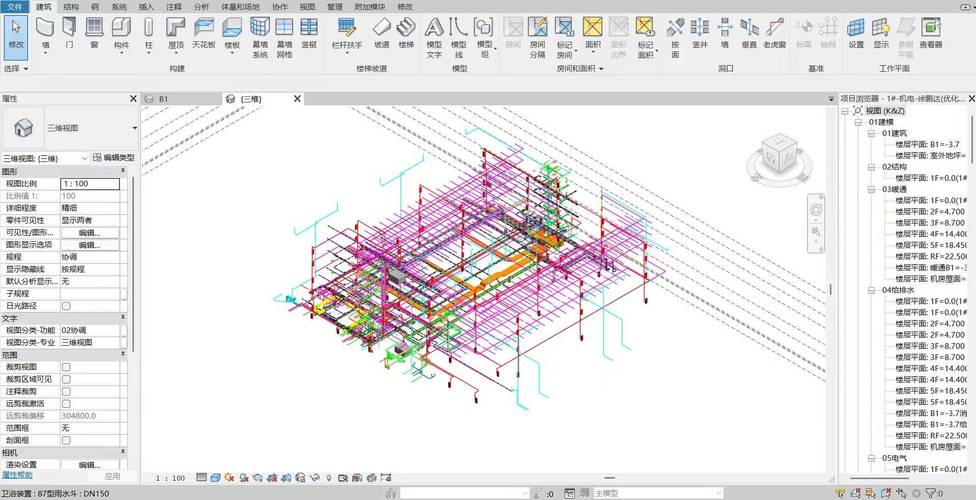Collapse the 01建模 tree node
This screenshot has width=976, height=500.
(858, 122)
